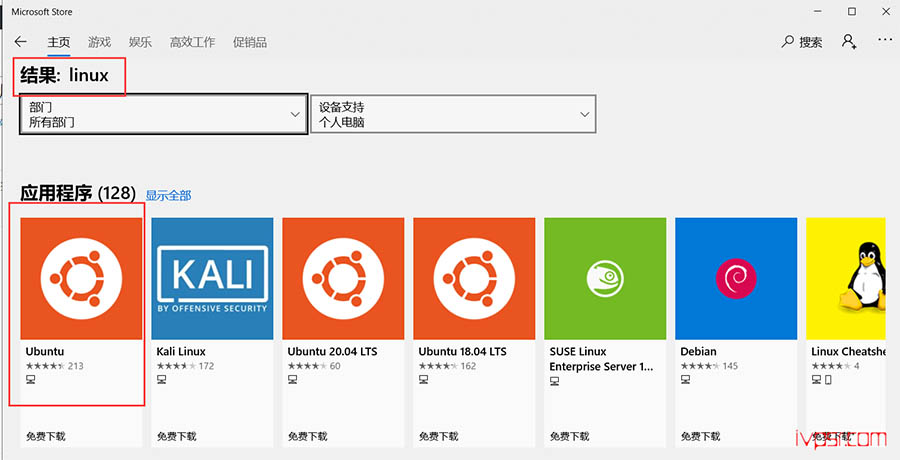Open the Ubuntu 18.04 LTS tile icon
Image resolution: width=900 pixels, height=460 pixels.
point(474,279)
